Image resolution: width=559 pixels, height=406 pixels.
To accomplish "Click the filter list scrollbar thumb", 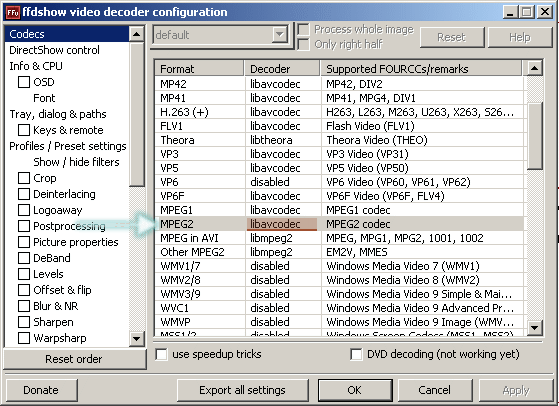I will point(137,114).
